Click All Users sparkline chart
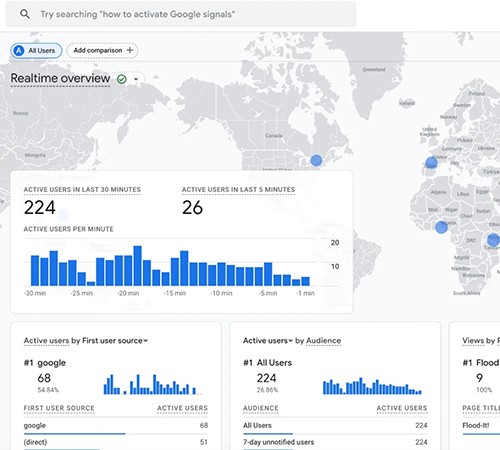Screen dimensions: 500x450 point(372,386)
